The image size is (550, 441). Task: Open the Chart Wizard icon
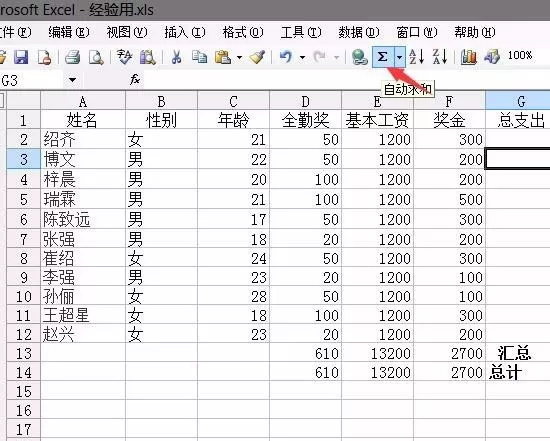(x=469, y=57)
